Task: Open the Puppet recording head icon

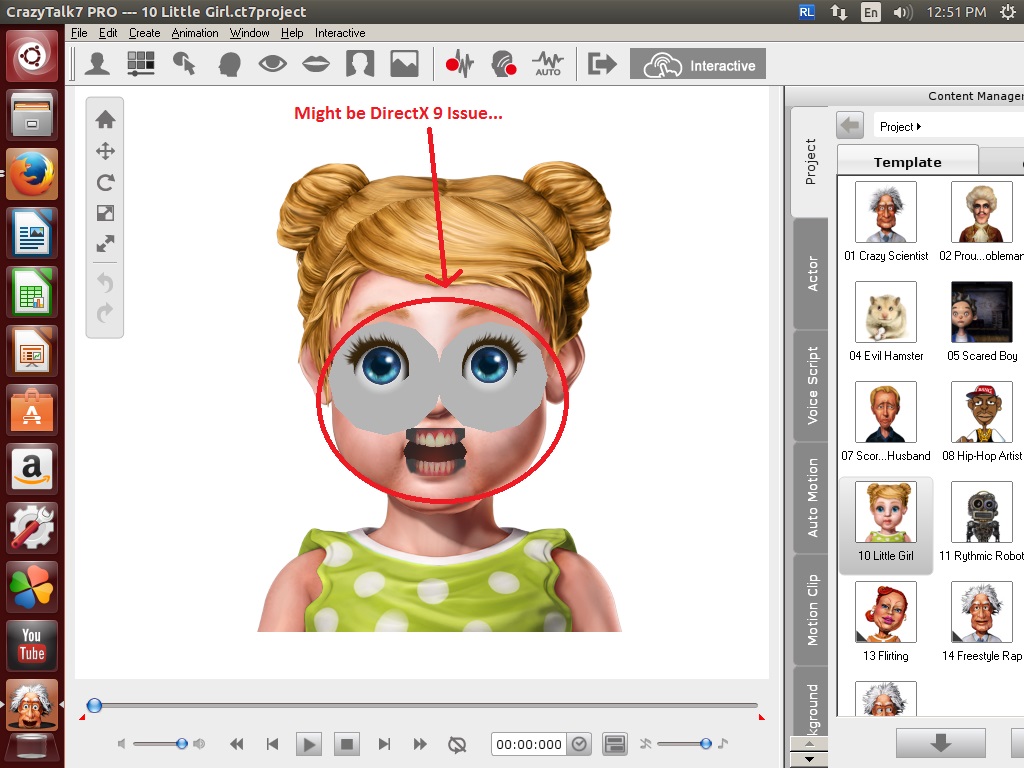Action: [504, 64]
